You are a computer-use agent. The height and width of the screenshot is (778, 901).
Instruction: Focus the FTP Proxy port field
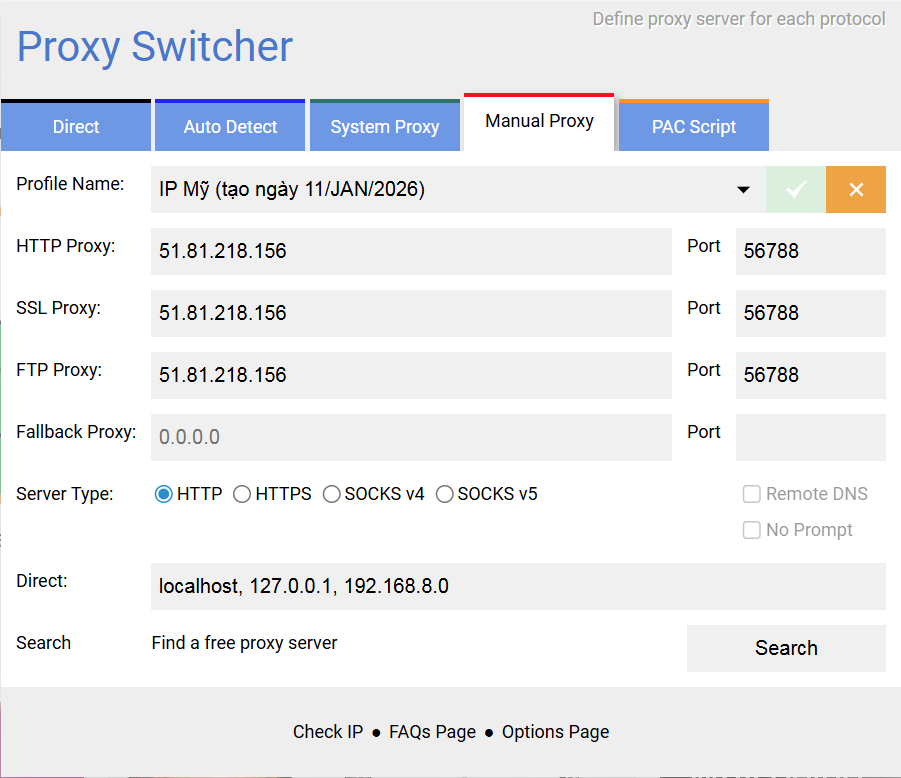811,376
